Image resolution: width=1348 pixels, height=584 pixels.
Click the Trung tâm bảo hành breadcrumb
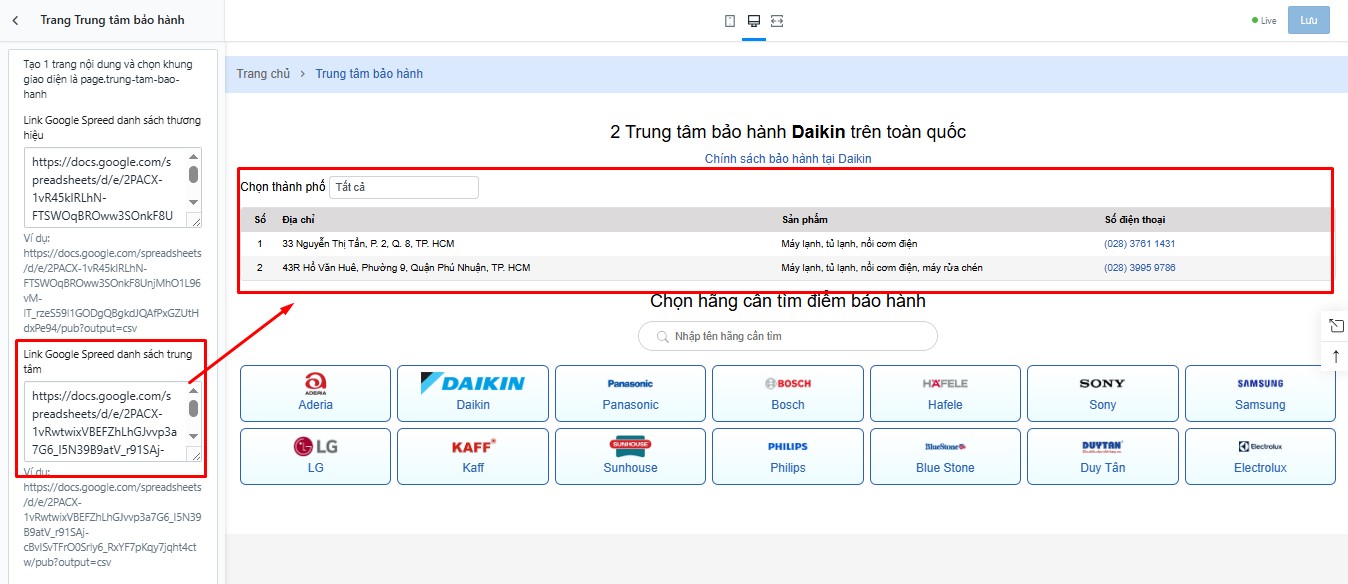369,74
